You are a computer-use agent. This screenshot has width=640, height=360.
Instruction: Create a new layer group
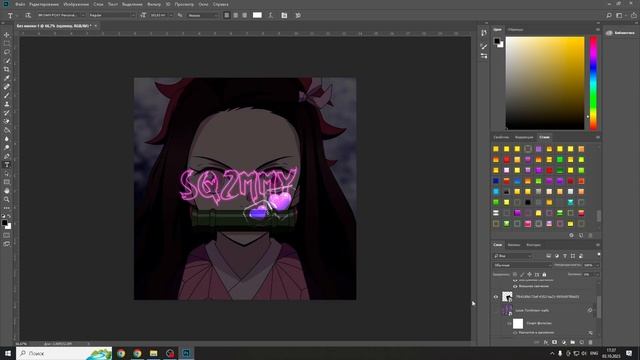tap(573, 342)
